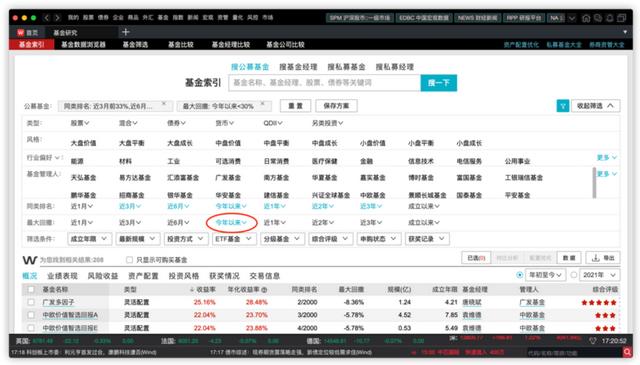Click the blue filter funnel icon

(563, 106)
